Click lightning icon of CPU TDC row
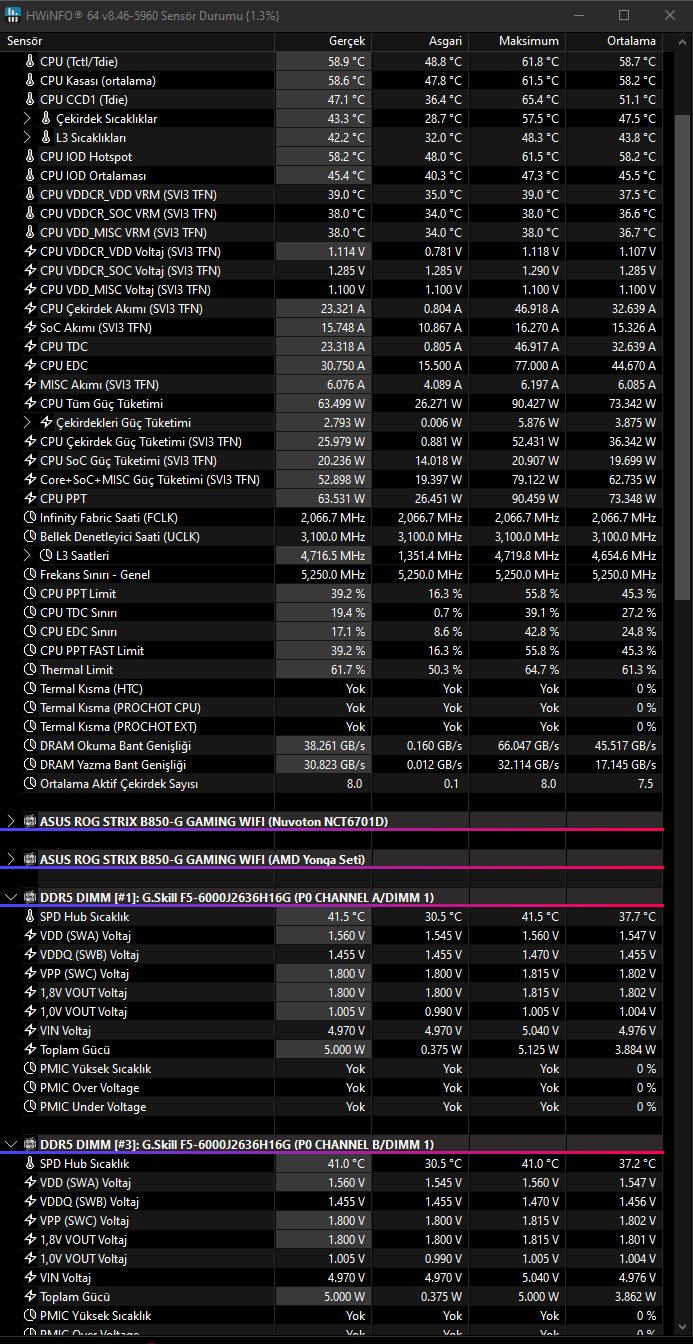 tap(29, 346)
